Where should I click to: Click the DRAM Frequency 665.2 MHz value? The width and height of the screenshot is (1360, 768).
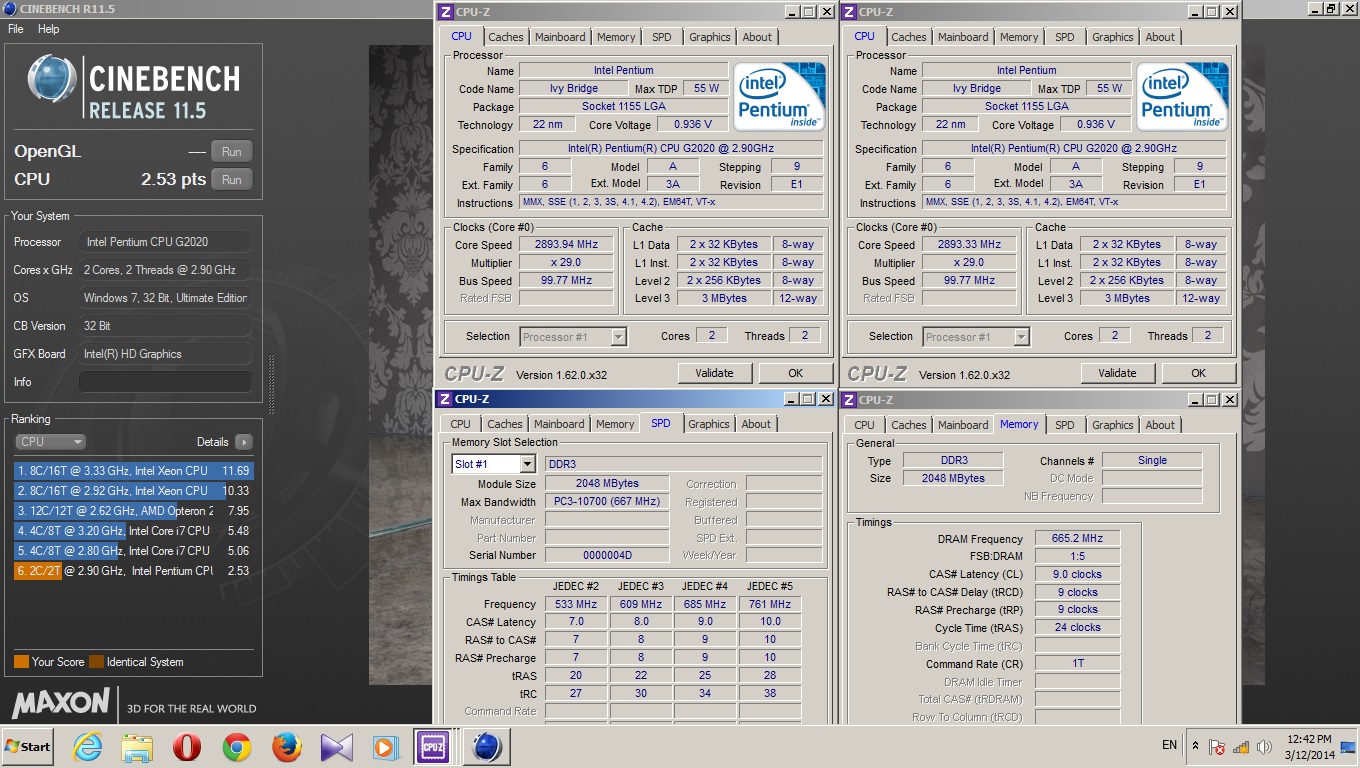point(1077,538)
